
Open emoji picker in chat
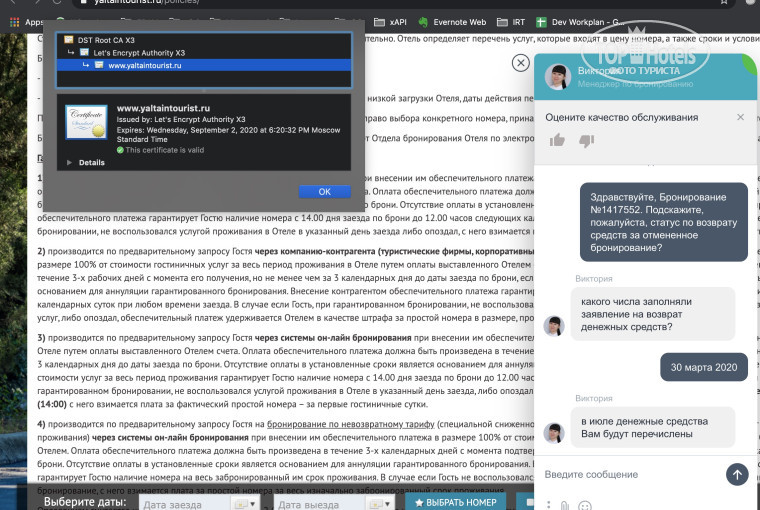coord(585,506)
